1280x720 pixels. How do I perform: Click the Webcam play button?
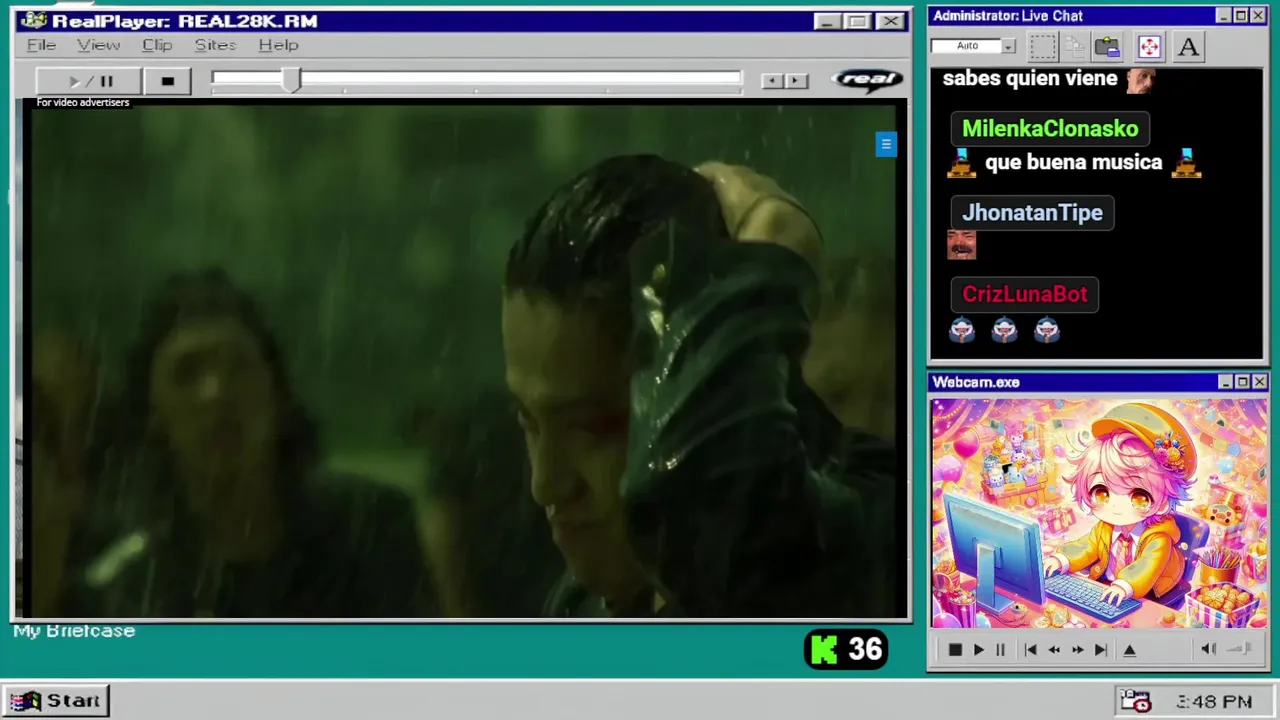click(978, 650)
